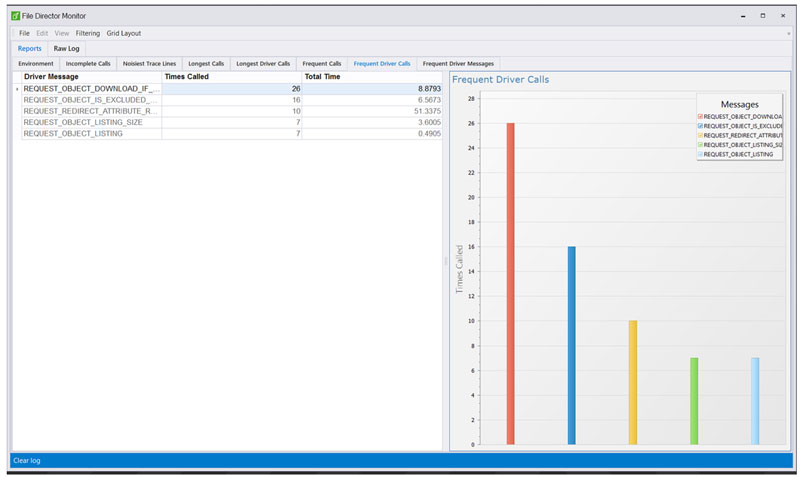
Task: Open the Filtering menu
Action: (88, 33)
